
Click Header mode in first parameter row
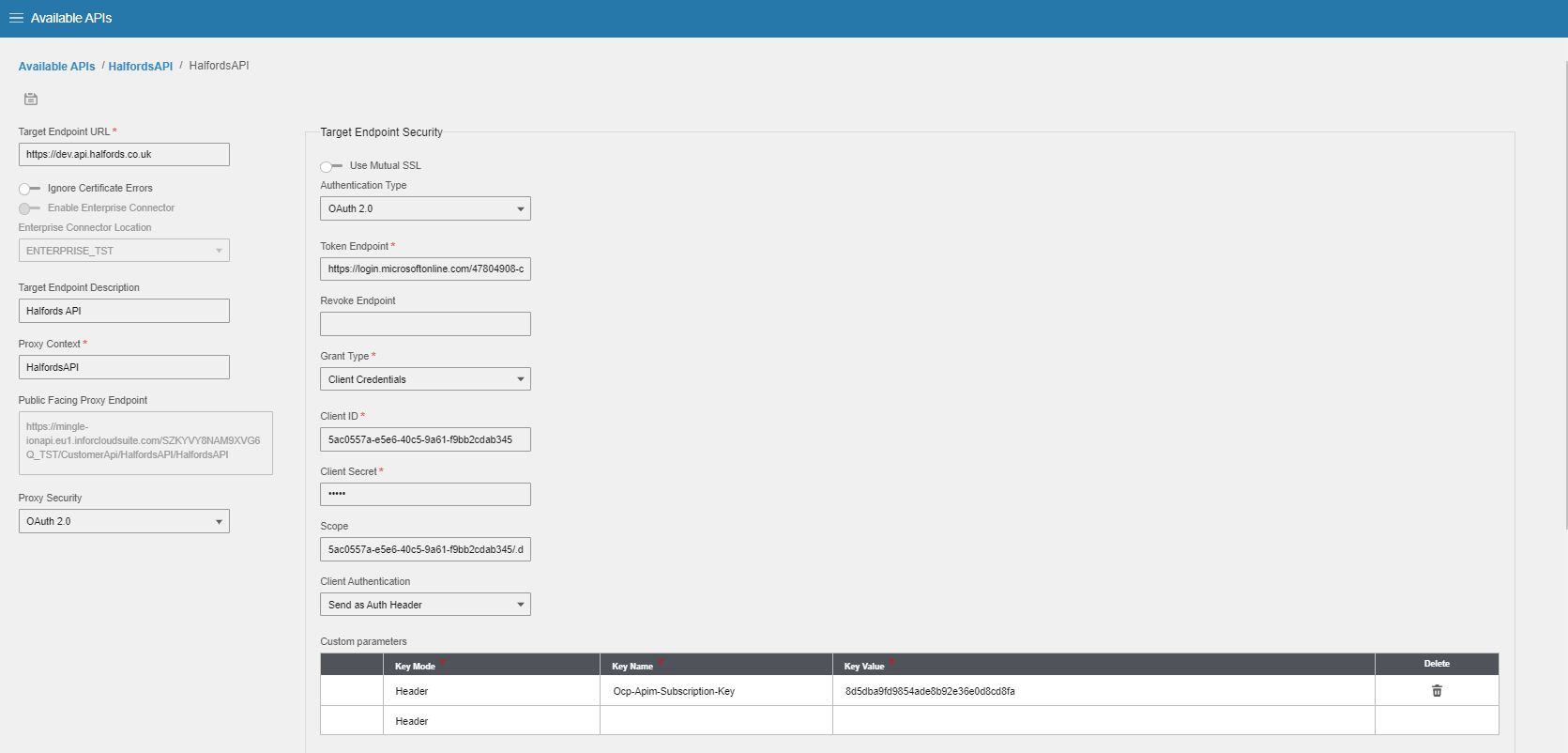tap(492, 691)
